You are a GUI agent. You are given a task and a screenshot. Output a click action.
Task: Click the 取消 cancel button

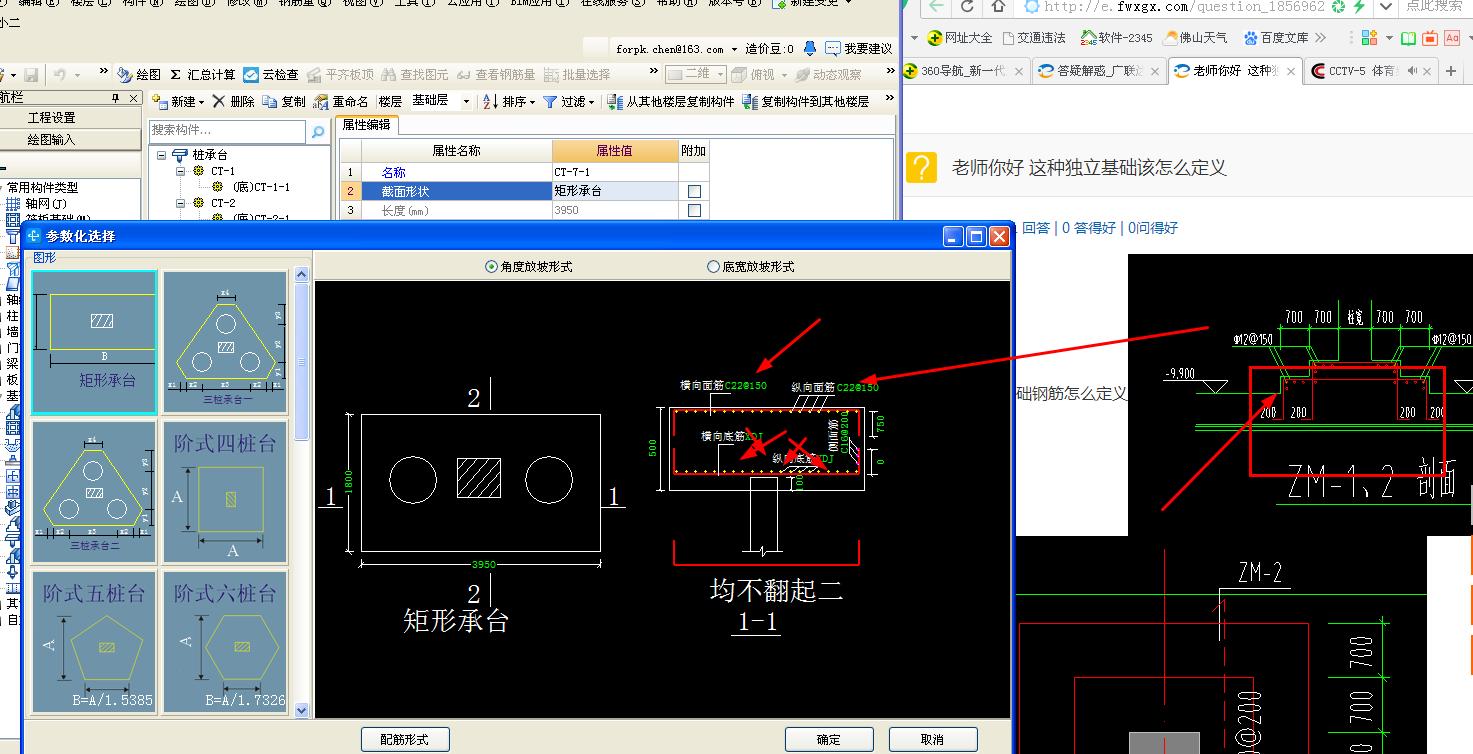tap(933, 739)
